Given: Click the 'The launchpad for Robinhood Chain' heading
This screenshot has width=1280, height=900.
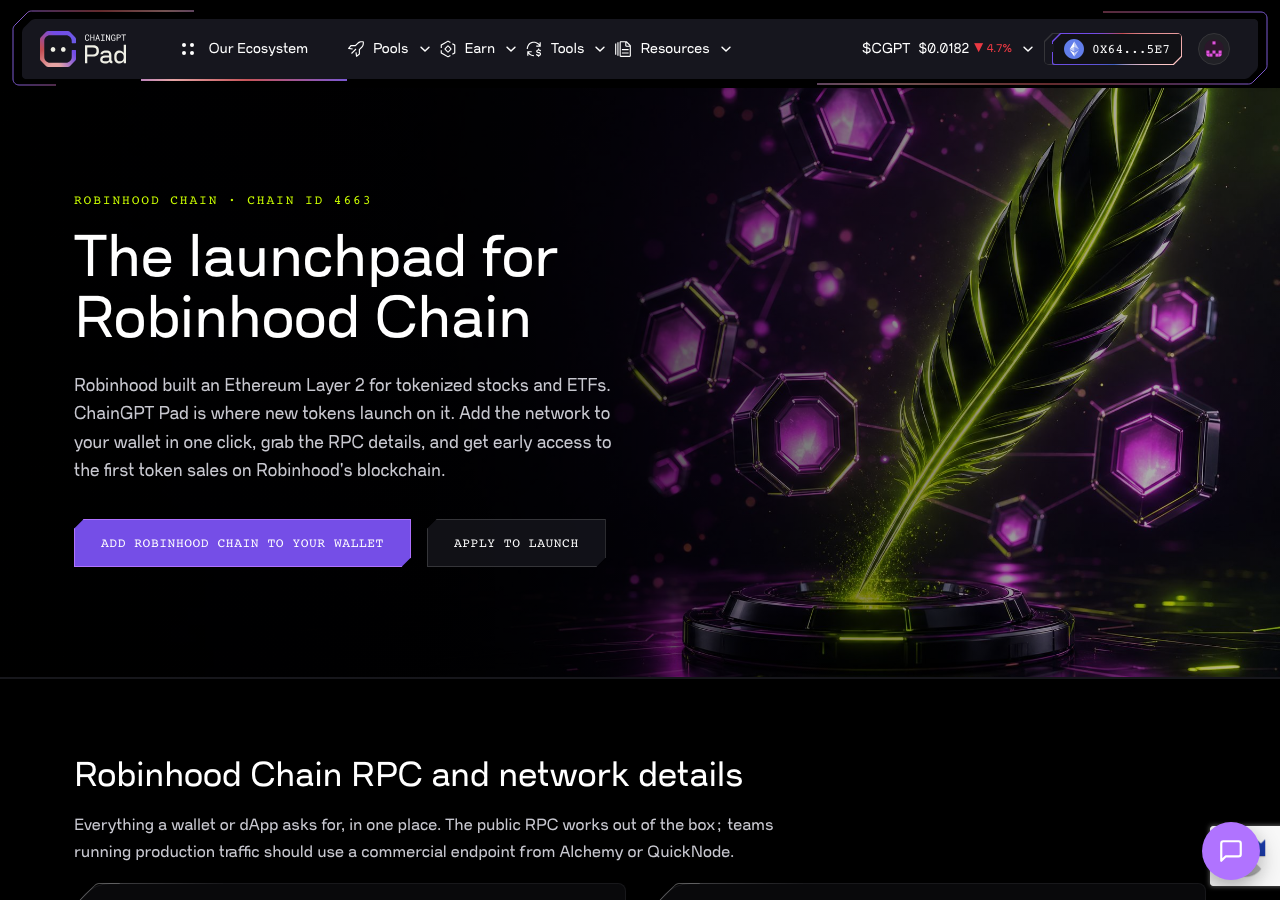Looking at the screenshot, I should pos(316,286).
